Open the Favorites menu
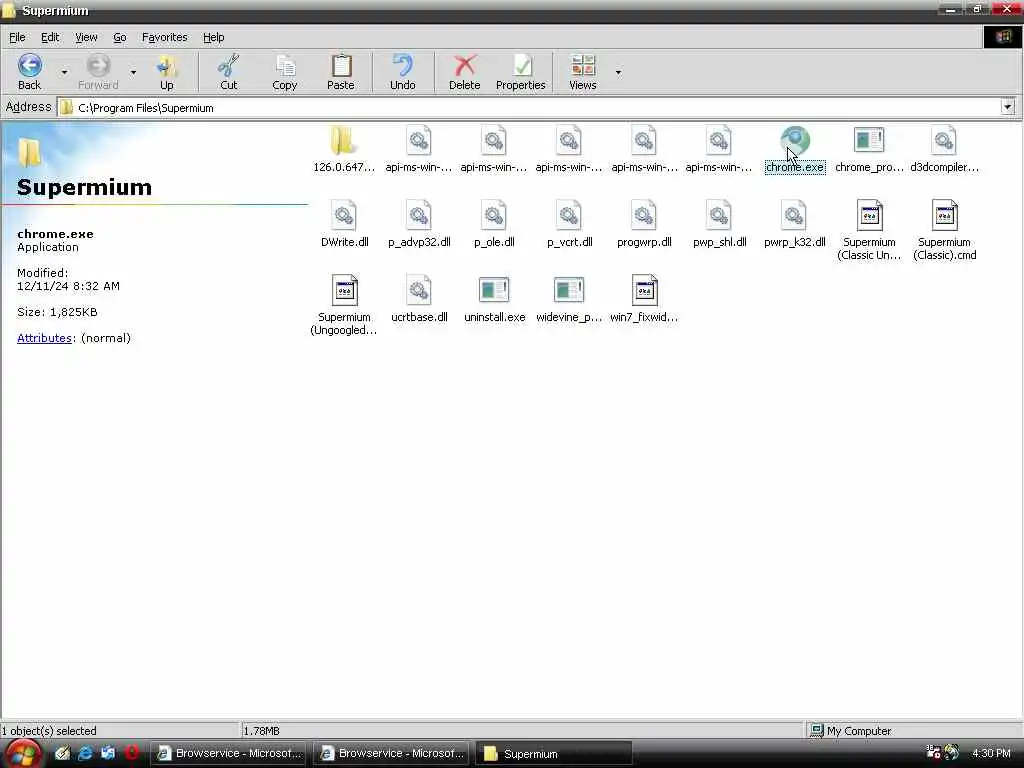 (165, 37)
